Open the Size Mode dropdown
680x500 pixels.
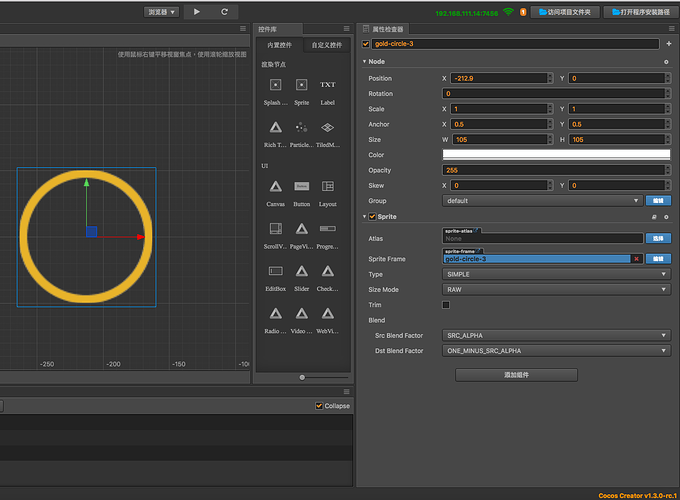tap(556, 289)
